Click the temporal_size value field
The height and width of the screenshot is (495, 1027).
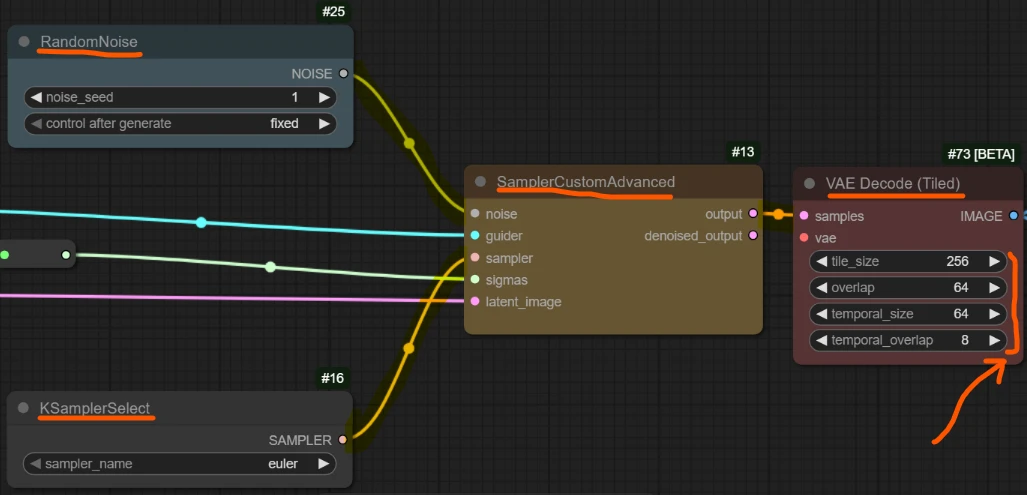(x=907, y=314)
